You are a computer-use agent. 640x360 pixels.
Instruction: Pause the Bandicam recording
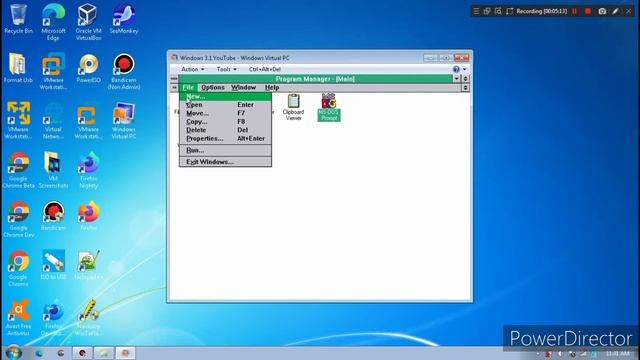[x=575, y=11]
